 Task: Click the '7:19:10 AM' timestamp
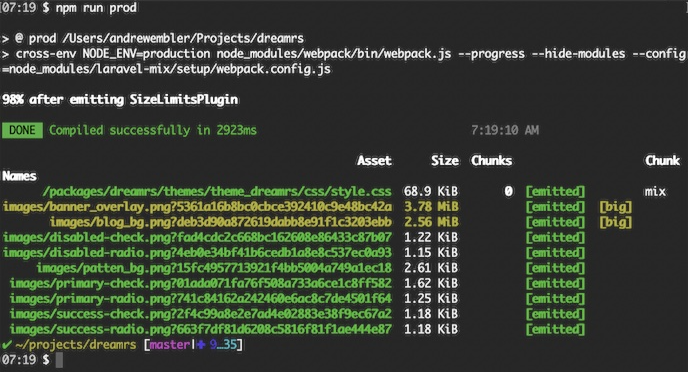[505, 130]
